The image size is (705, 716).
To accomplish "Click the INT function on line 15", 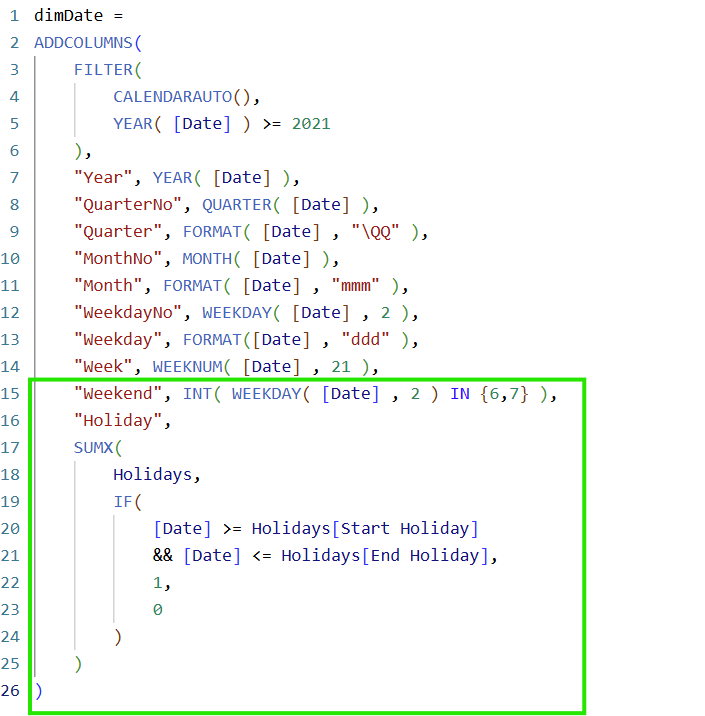I will coord(197,394).
